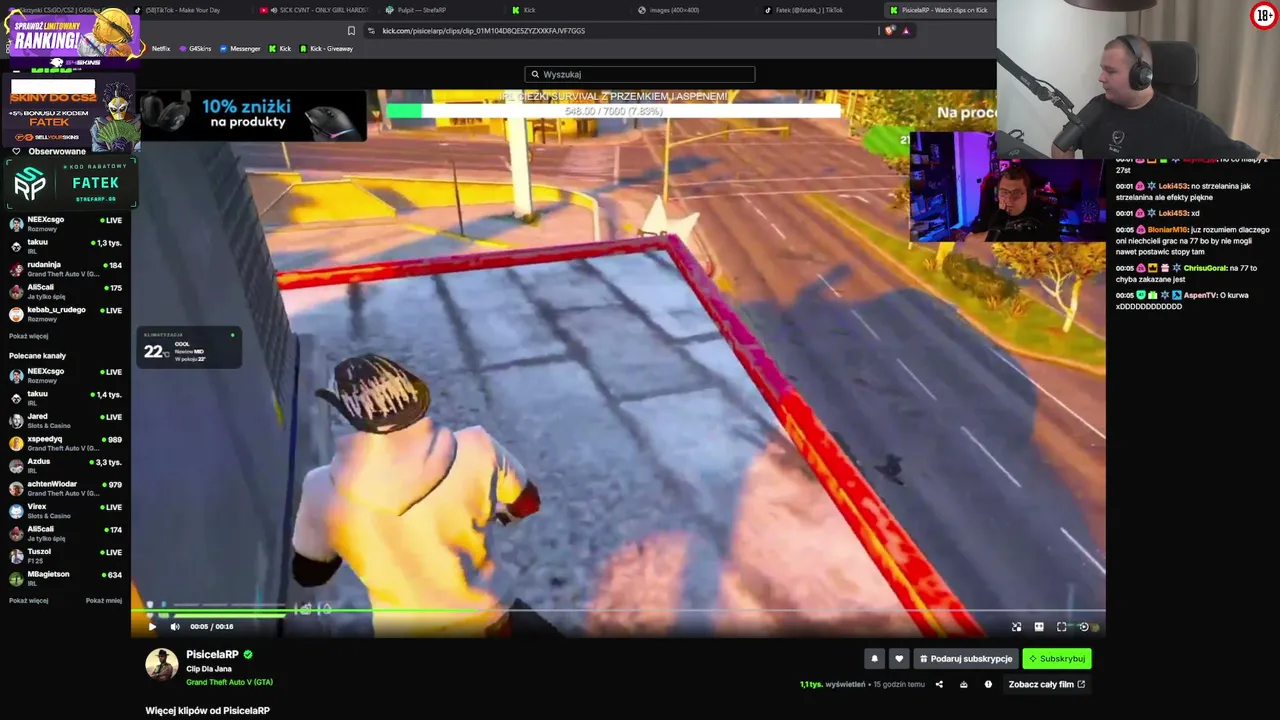Follow PisicelaRP with the heart icon
1280x720 pixels.
pos(899,659)
